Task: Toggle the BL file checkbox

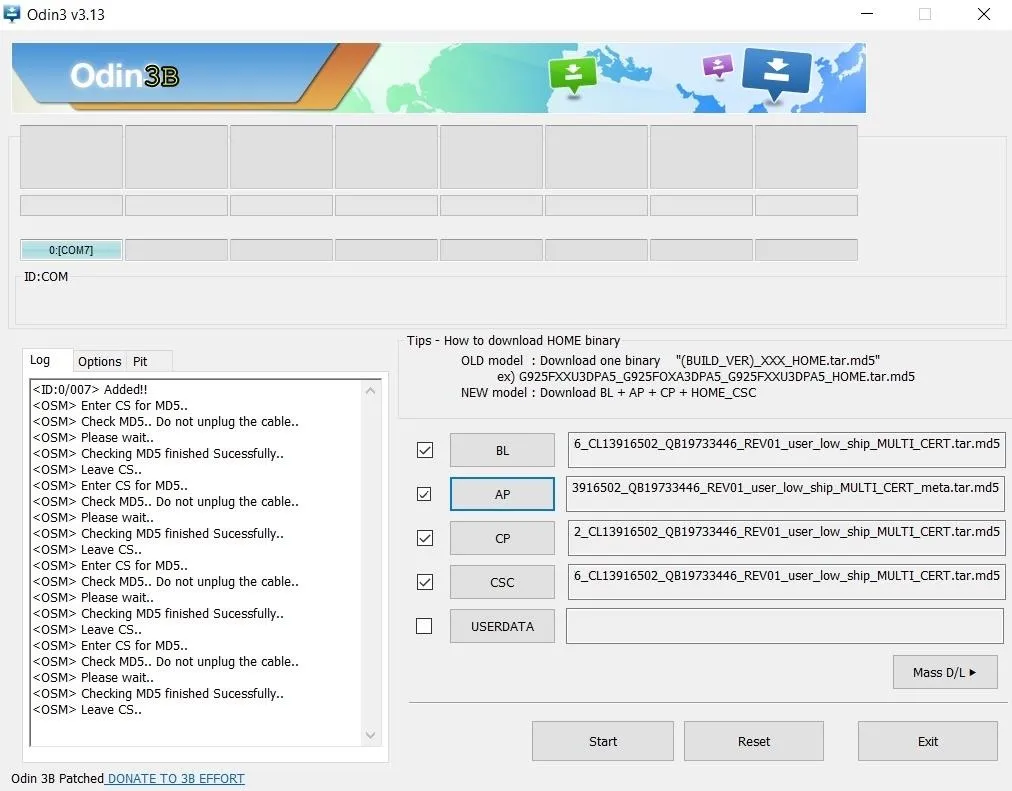Action: pyautogui.click(x=425, y=450)
